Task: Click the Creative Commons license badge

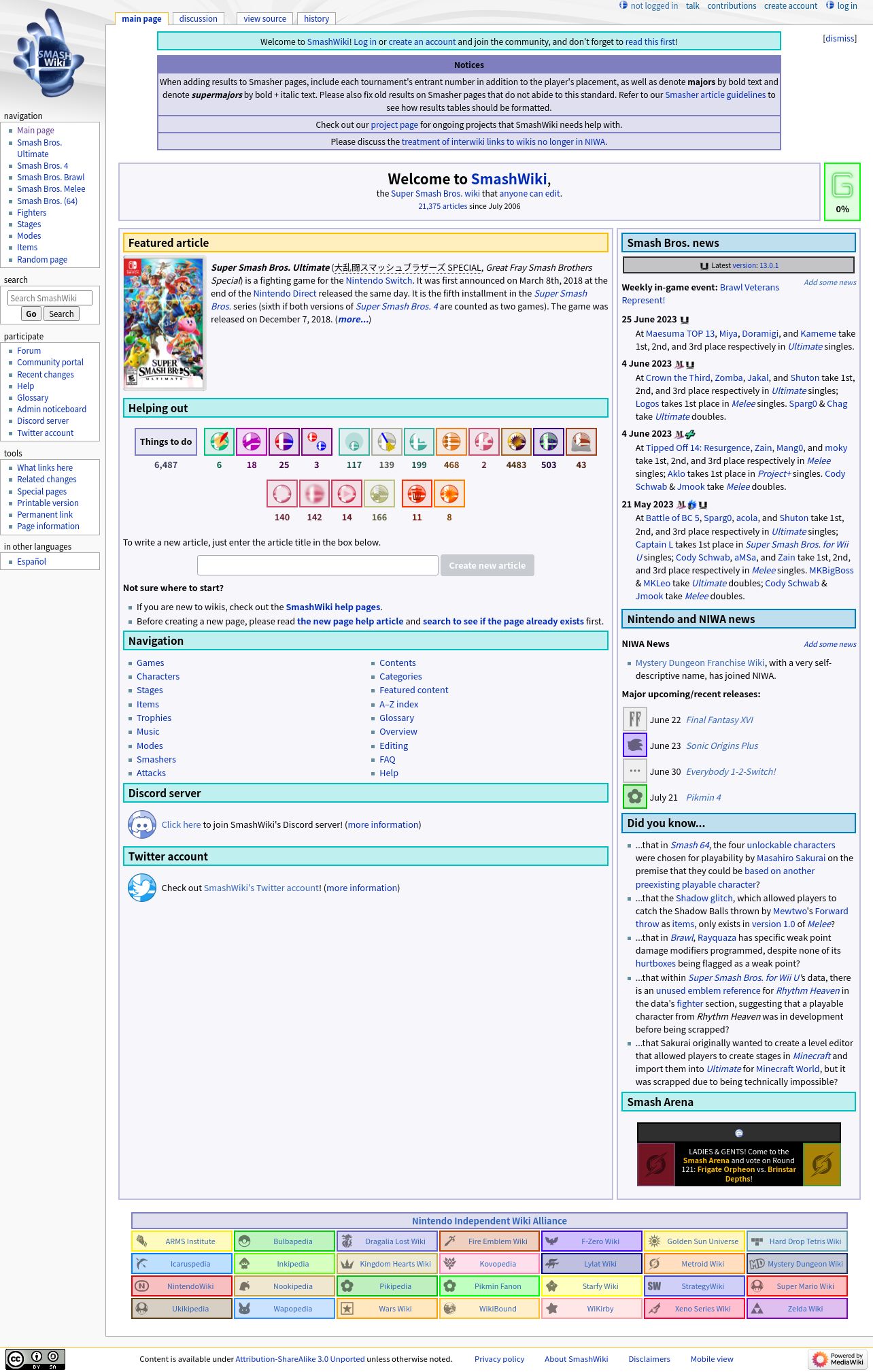Action: click(x=35, y=1359)
